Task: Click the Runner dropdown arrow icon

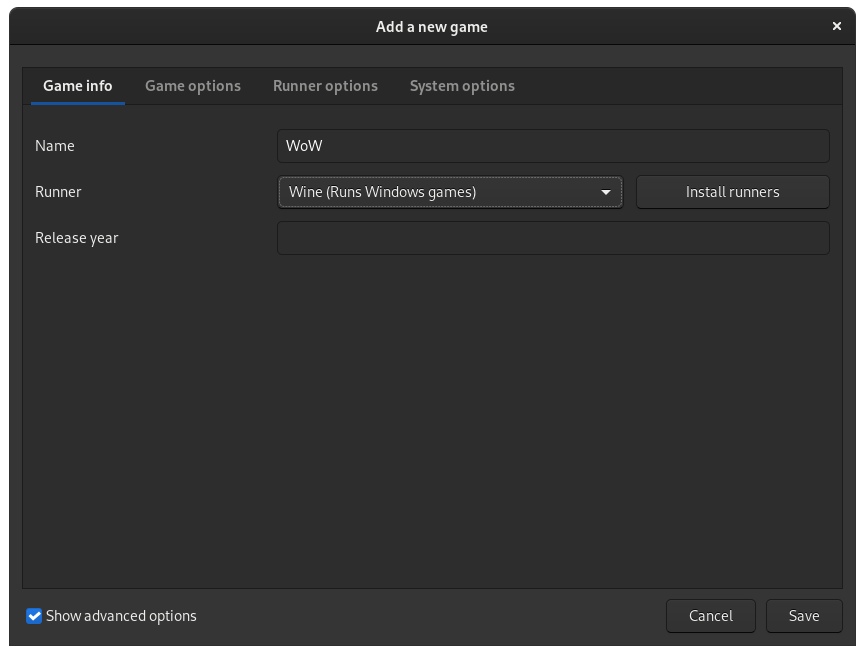Action: [x=606, y=192]
